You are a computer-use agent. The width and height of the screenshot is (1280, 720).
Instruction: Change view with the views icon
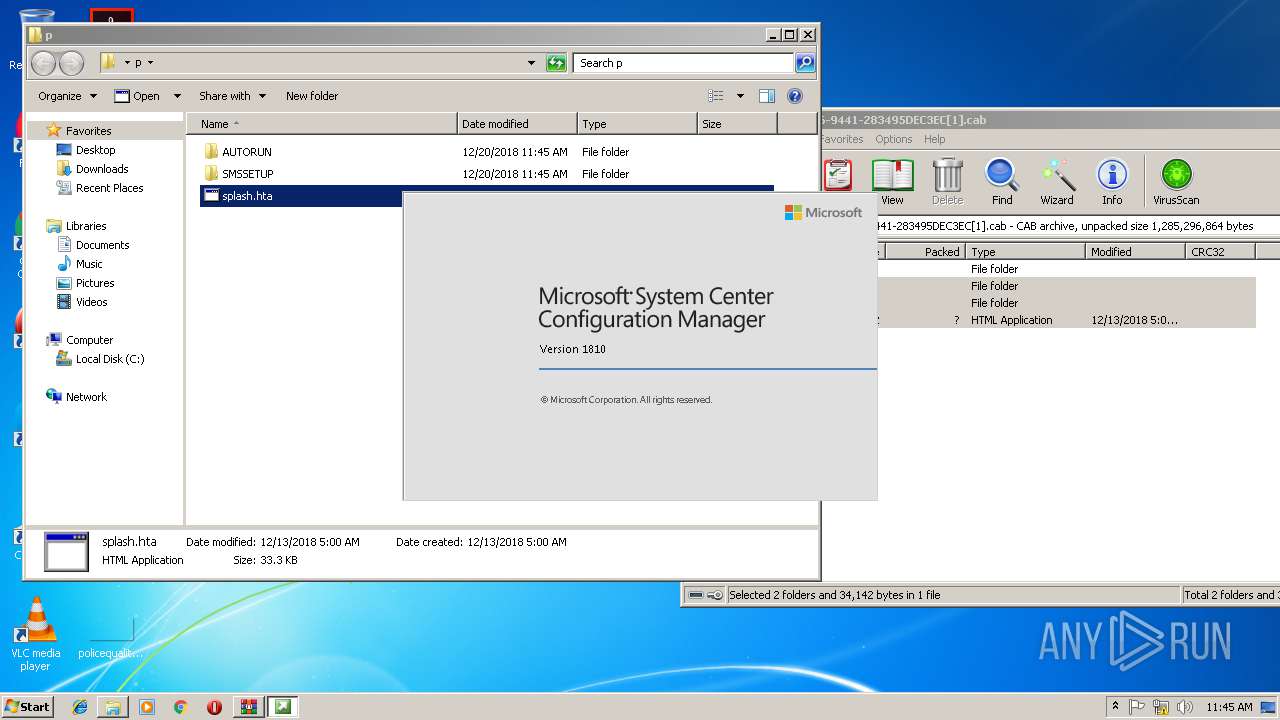tap(716, 96)
